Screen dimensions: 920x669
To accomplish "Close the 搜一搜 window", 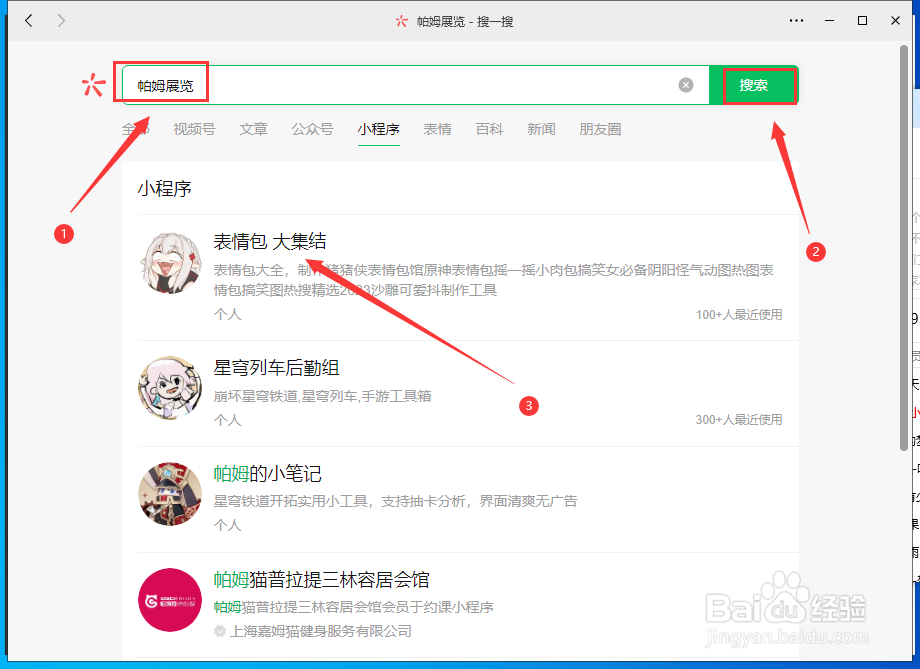I will click(895, 21).
